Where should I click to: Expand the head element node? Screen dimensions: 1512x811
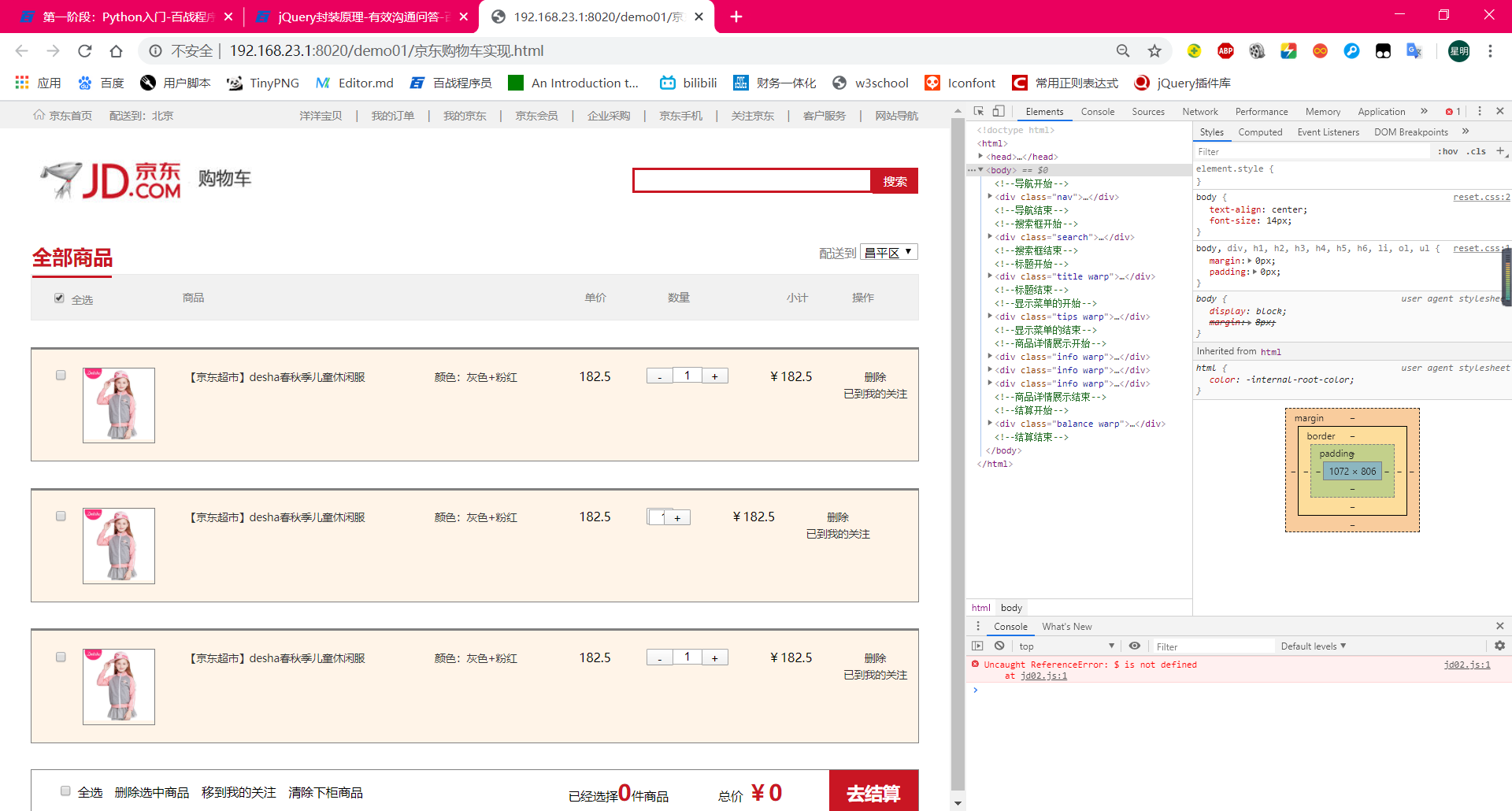pyautogui.click(x=980, y=157)
